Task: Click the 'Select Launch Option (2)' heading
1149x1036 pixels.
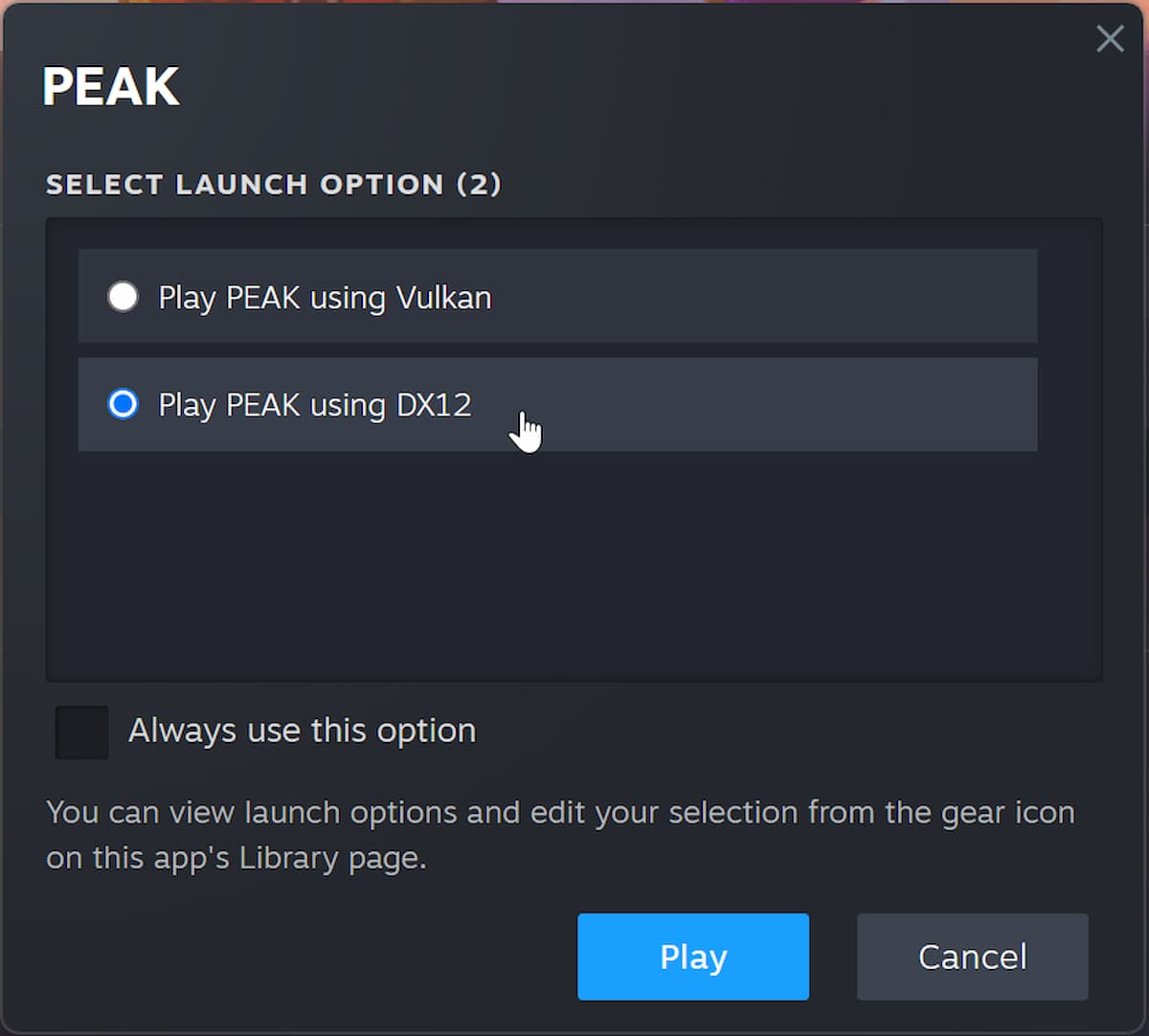Action: click(273, 184)
